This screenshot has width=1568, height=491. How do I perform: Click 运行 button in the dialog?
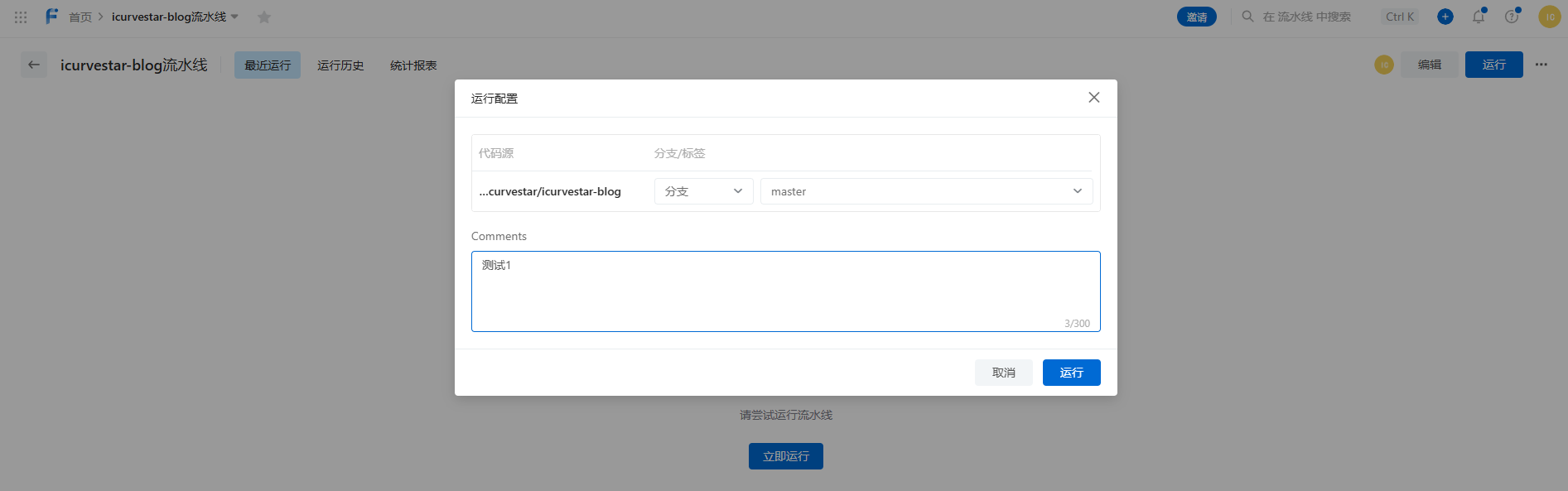1071,373
